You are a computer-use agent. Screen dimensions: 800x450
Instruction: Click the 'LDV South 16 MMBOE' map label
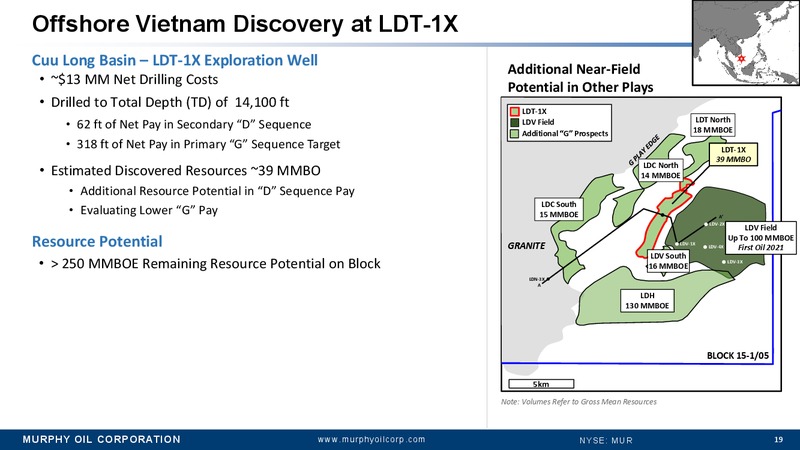tap(668, 261)
